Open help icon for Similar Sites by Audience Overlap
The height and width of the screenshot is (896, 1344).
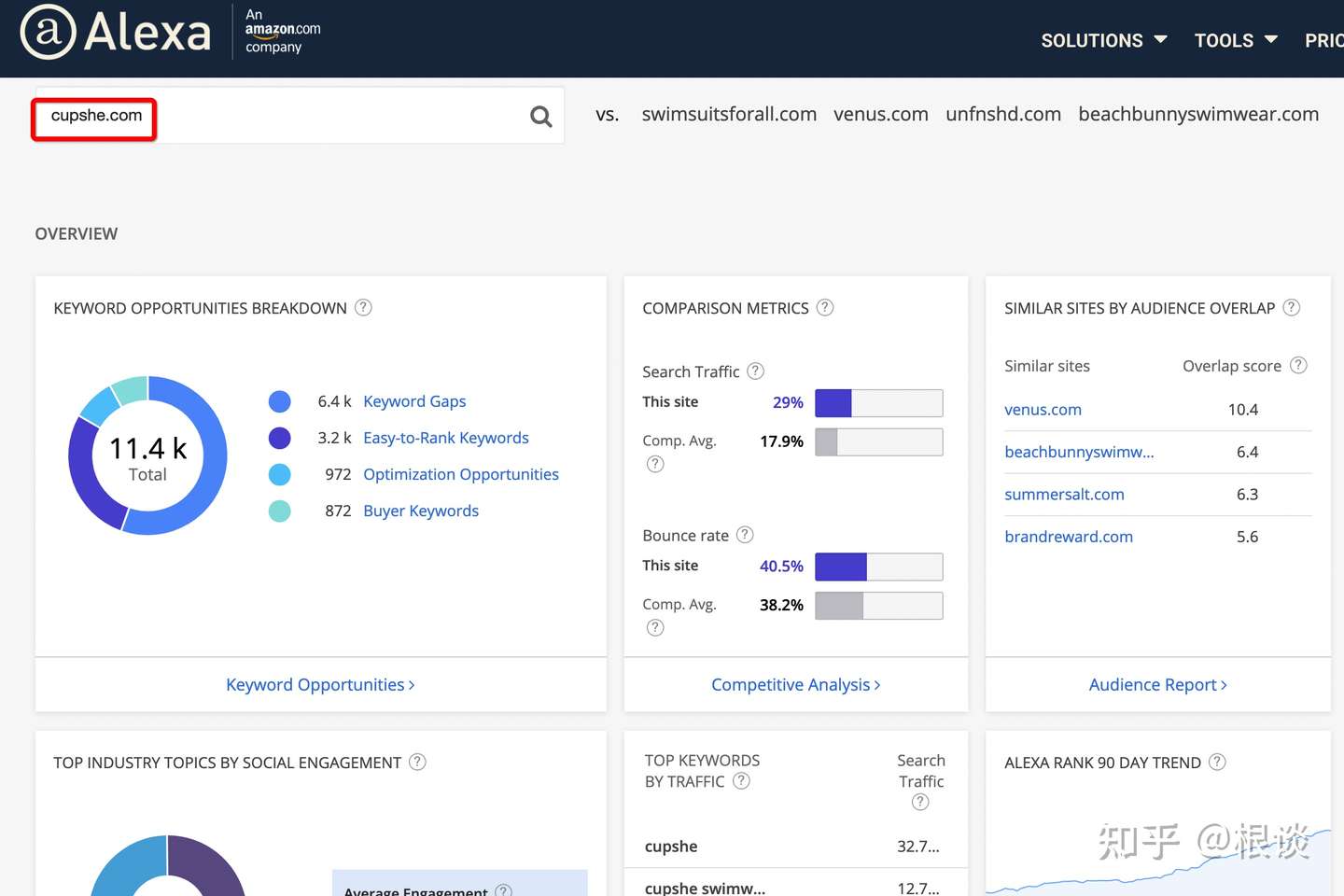pos(1292,307)
